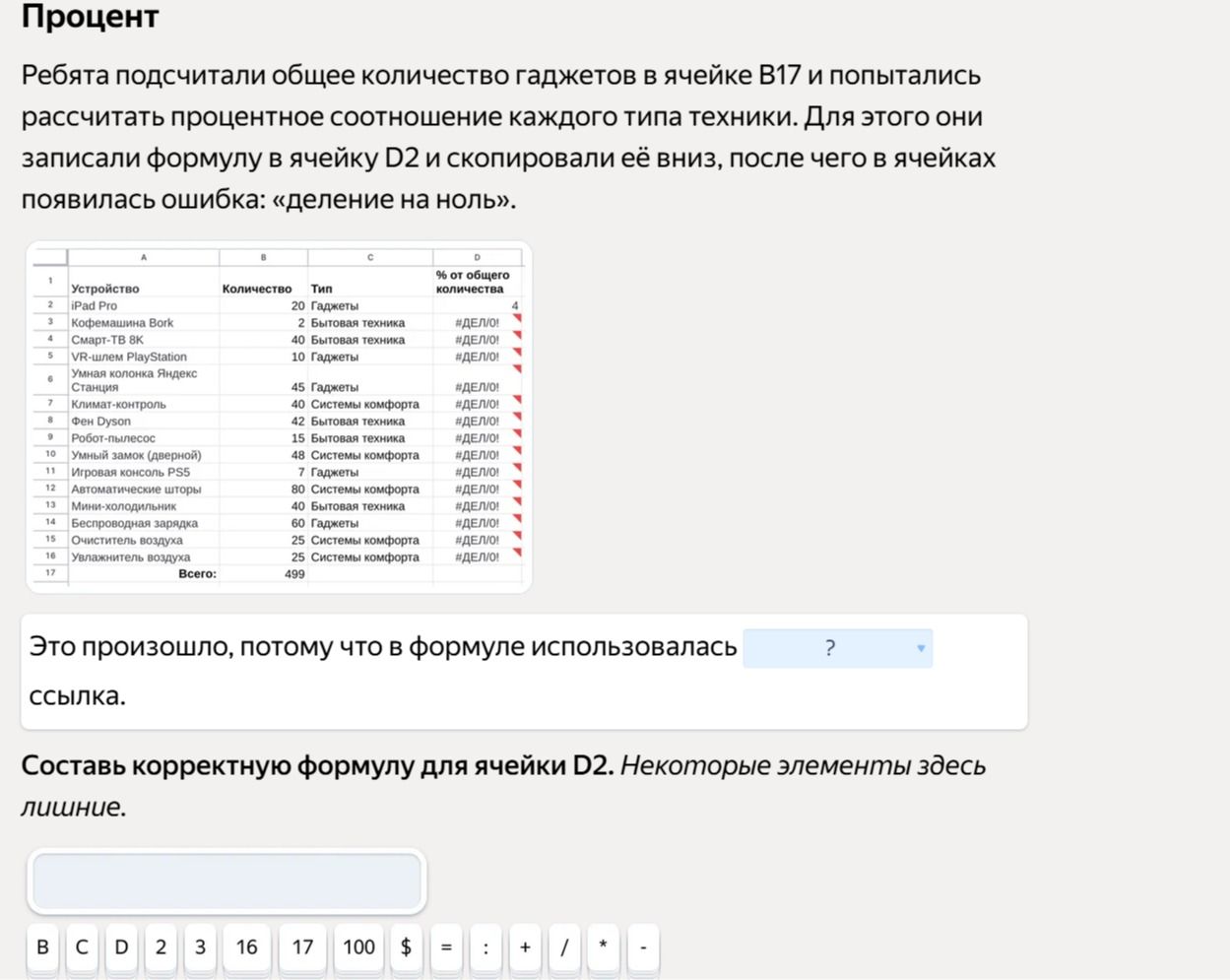Click the "Устройство" column header
Image resolution: width=1230 pixels, height=980 pixels.
(x=105, y=289)
